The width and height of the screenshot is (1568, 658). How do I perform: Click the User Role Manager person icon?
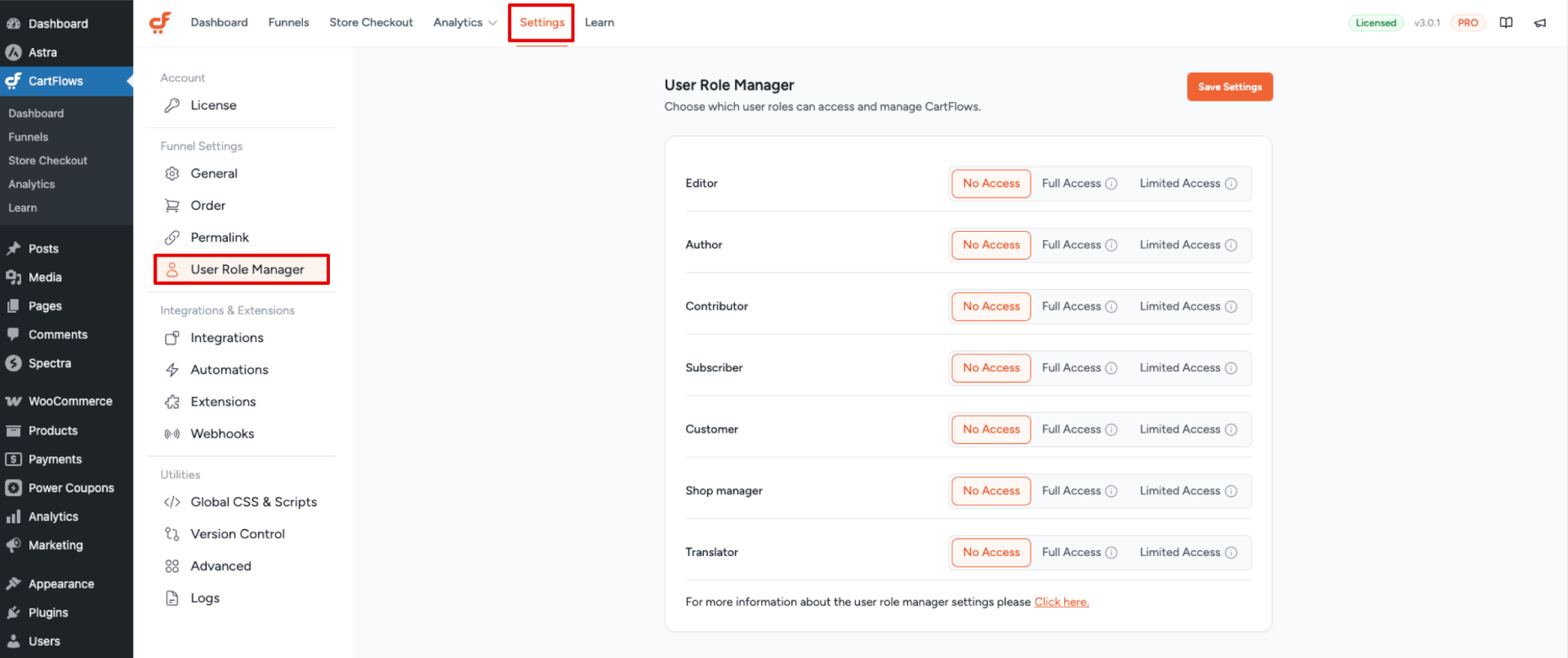pyautogui.click(x=171, y=269)
